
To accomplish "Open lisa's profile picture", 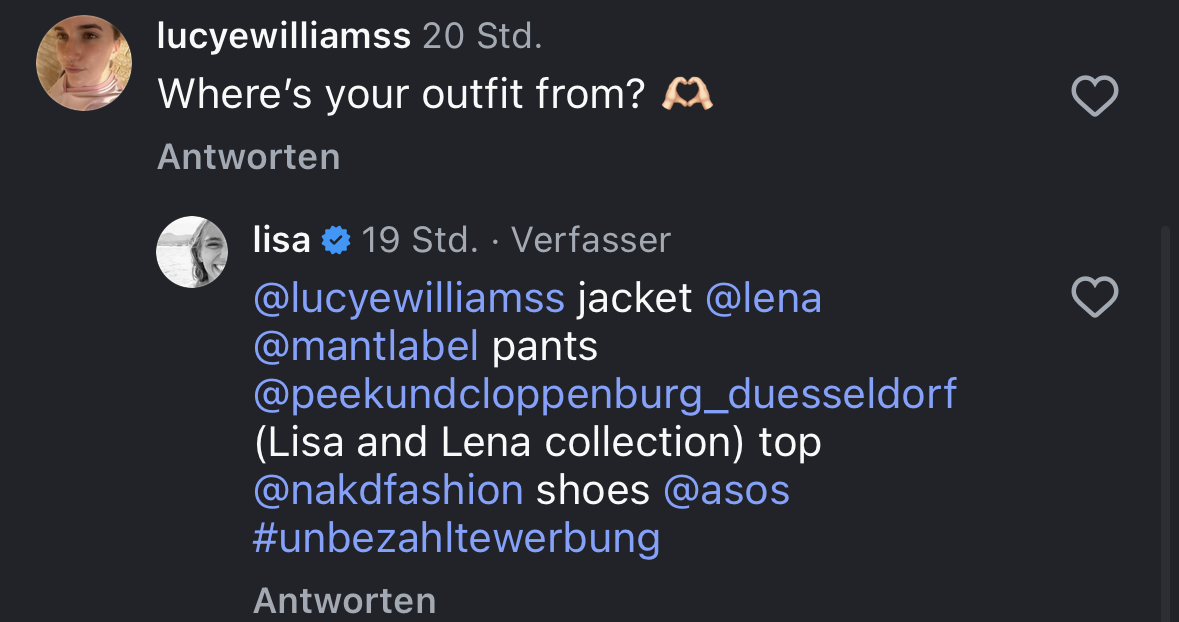I will click(x=192, y=252).
